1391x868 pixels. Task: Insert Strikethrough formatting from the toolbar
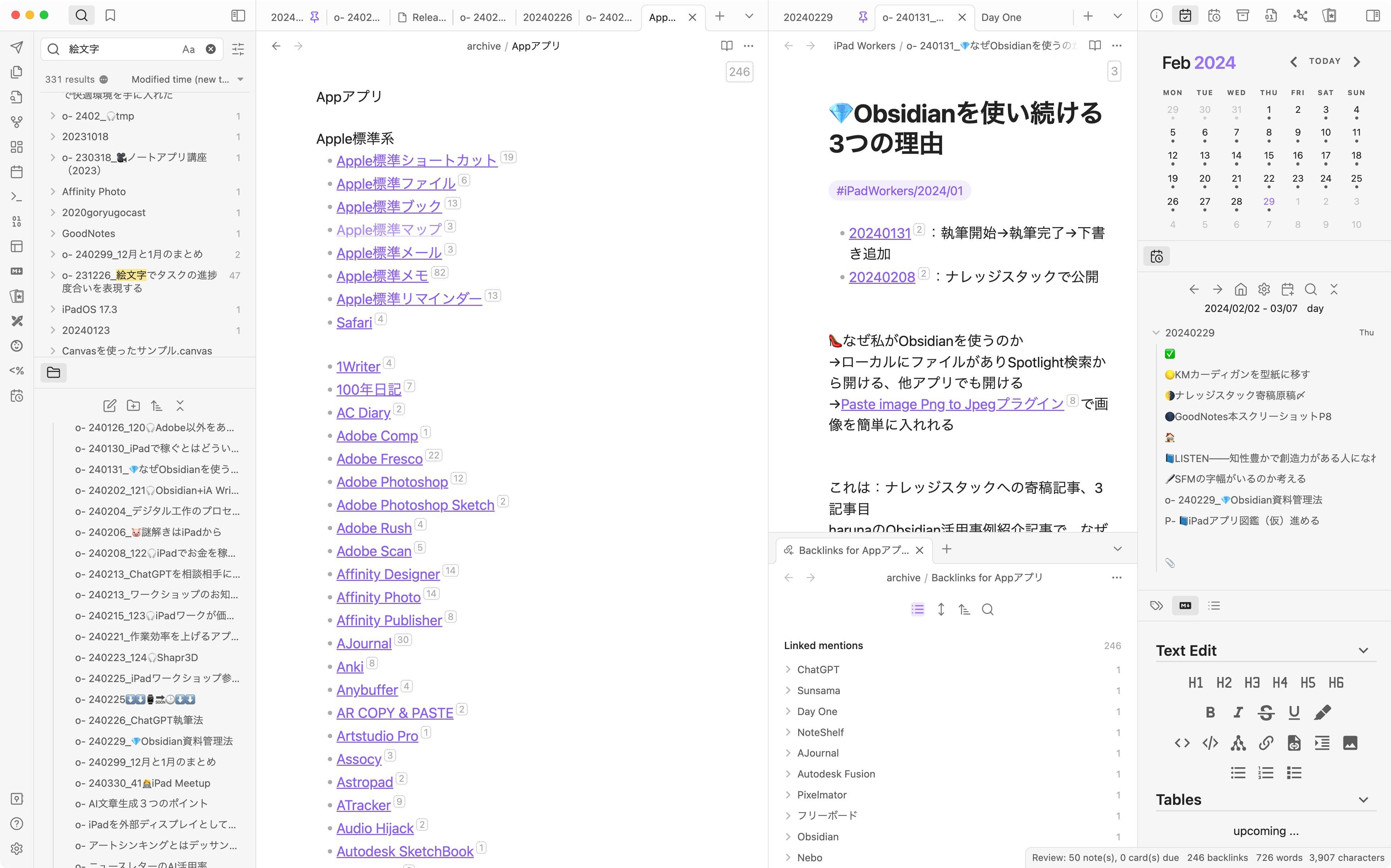pos(1266,713)
